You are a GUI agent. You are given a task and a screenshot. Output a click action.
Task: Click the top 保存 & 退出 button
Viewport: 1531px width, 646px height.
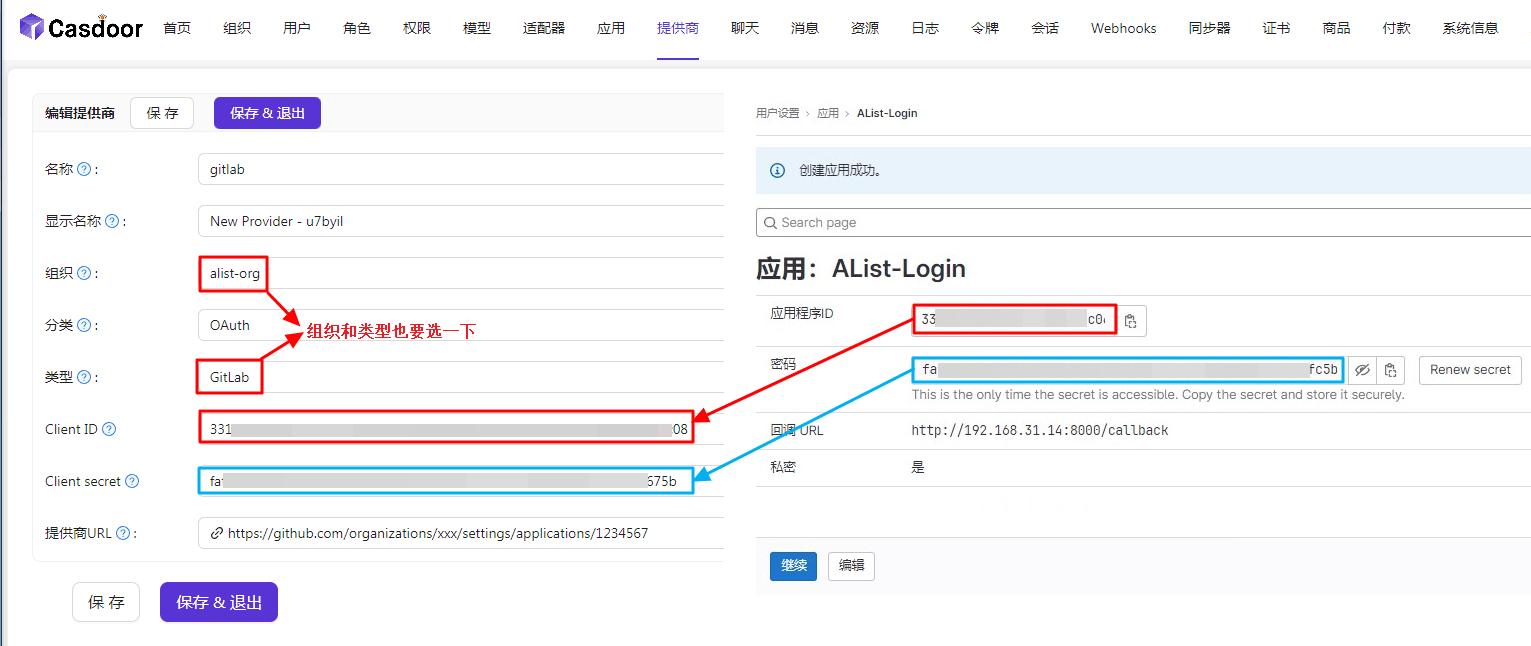pyautogui.click(x=267, y=113)
